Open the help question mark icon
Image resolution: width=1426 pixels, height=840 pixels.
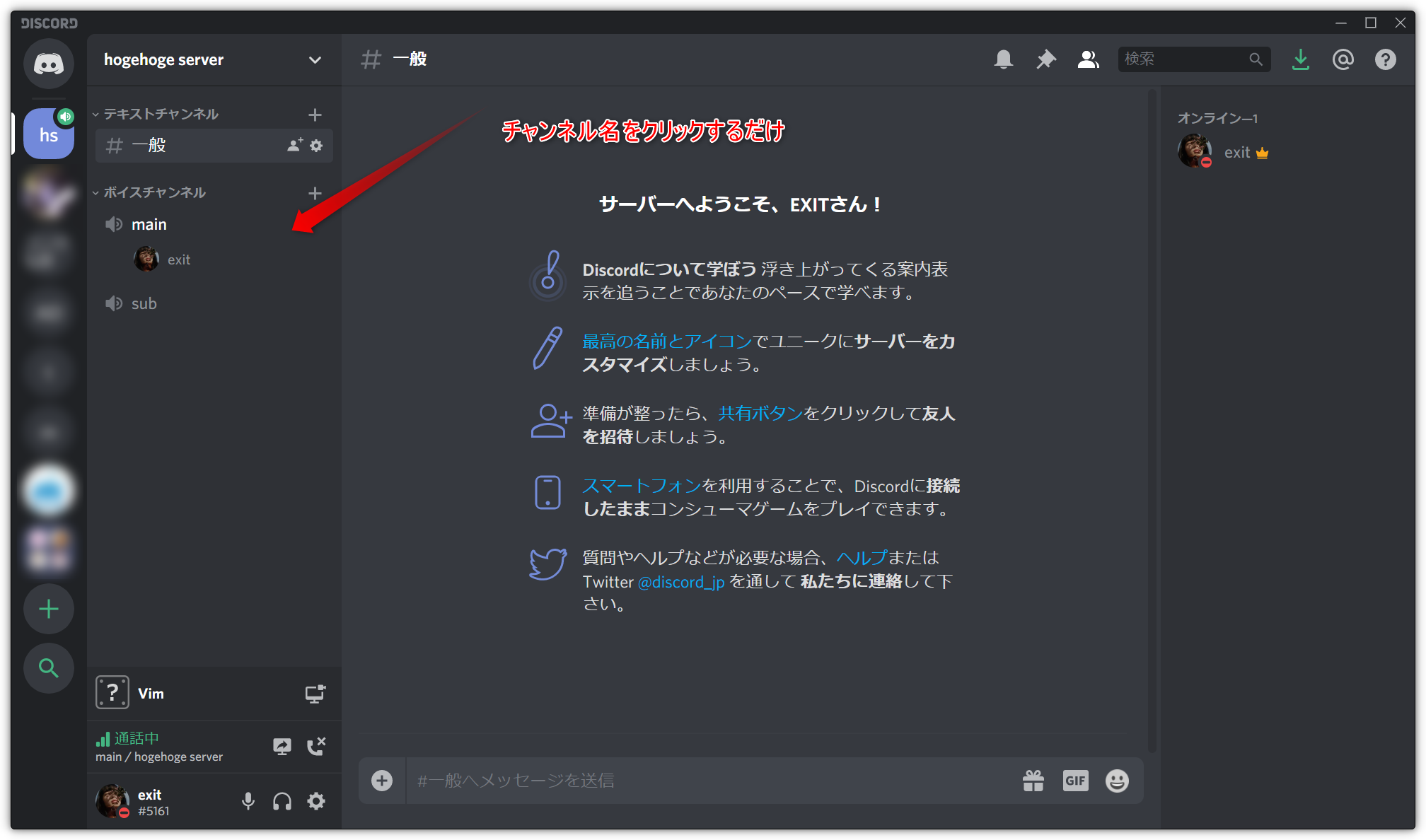tap(1385, 59)
